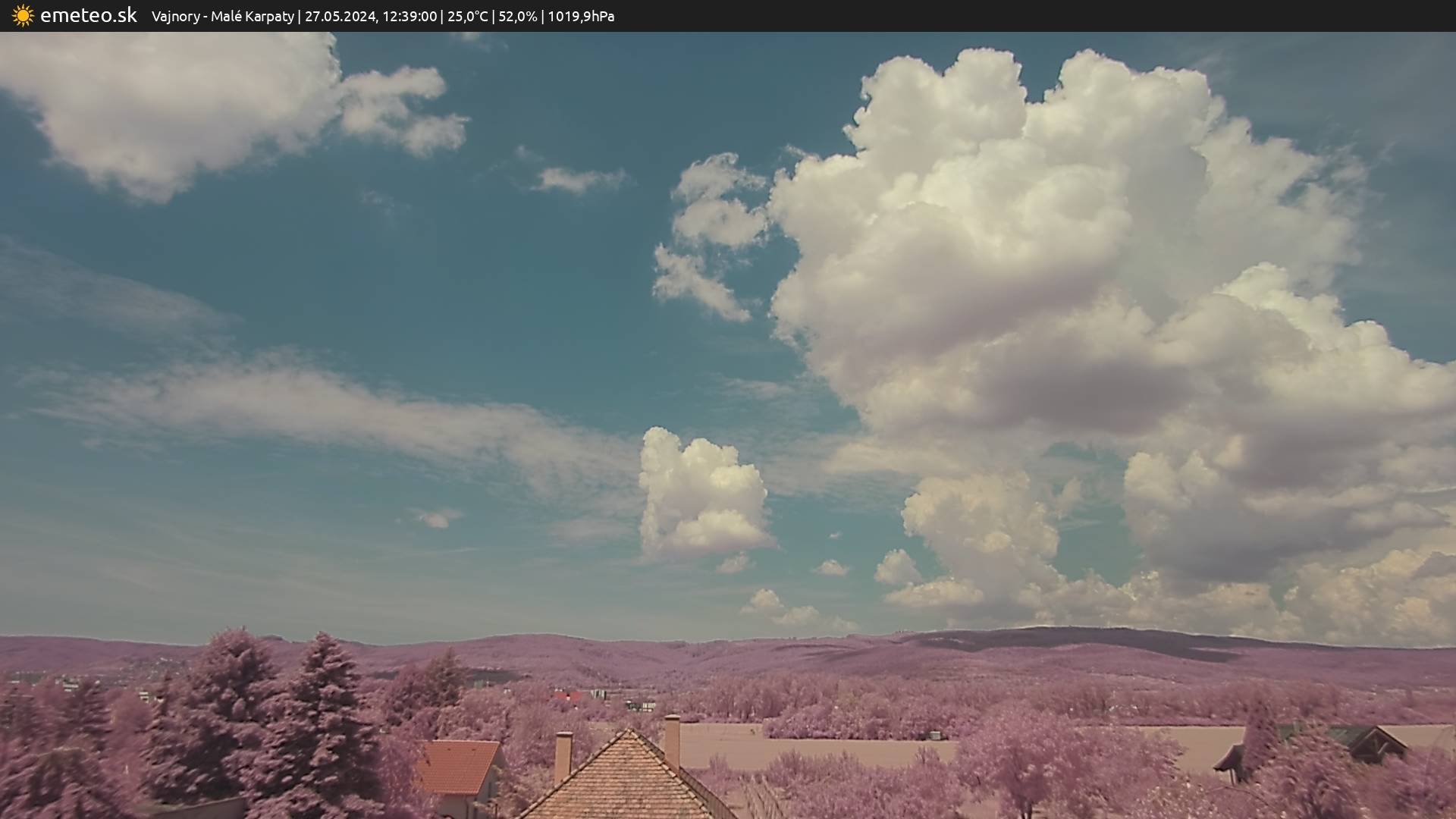Click the emeteo.sk site name
The height and width of the screenshot is (819, 1456).
point(89,16)
